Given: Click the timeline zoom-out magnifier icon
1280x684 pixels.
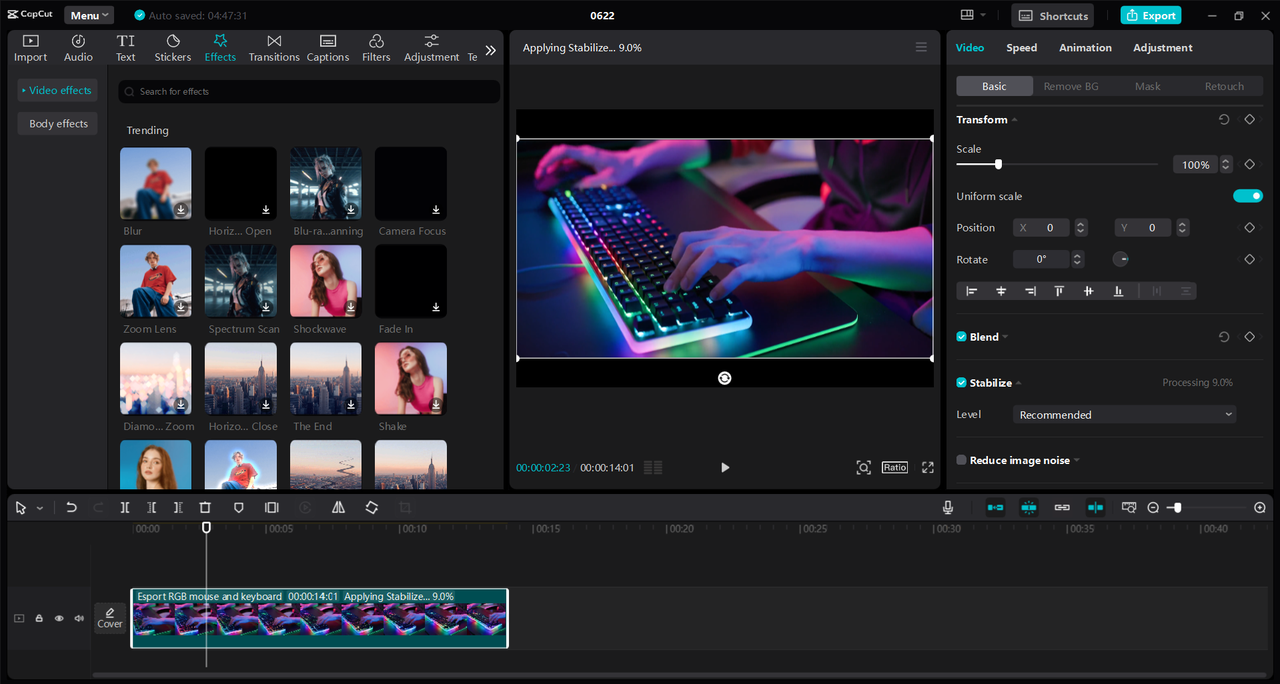Looking at the screenshot, I should (1153, 508).
